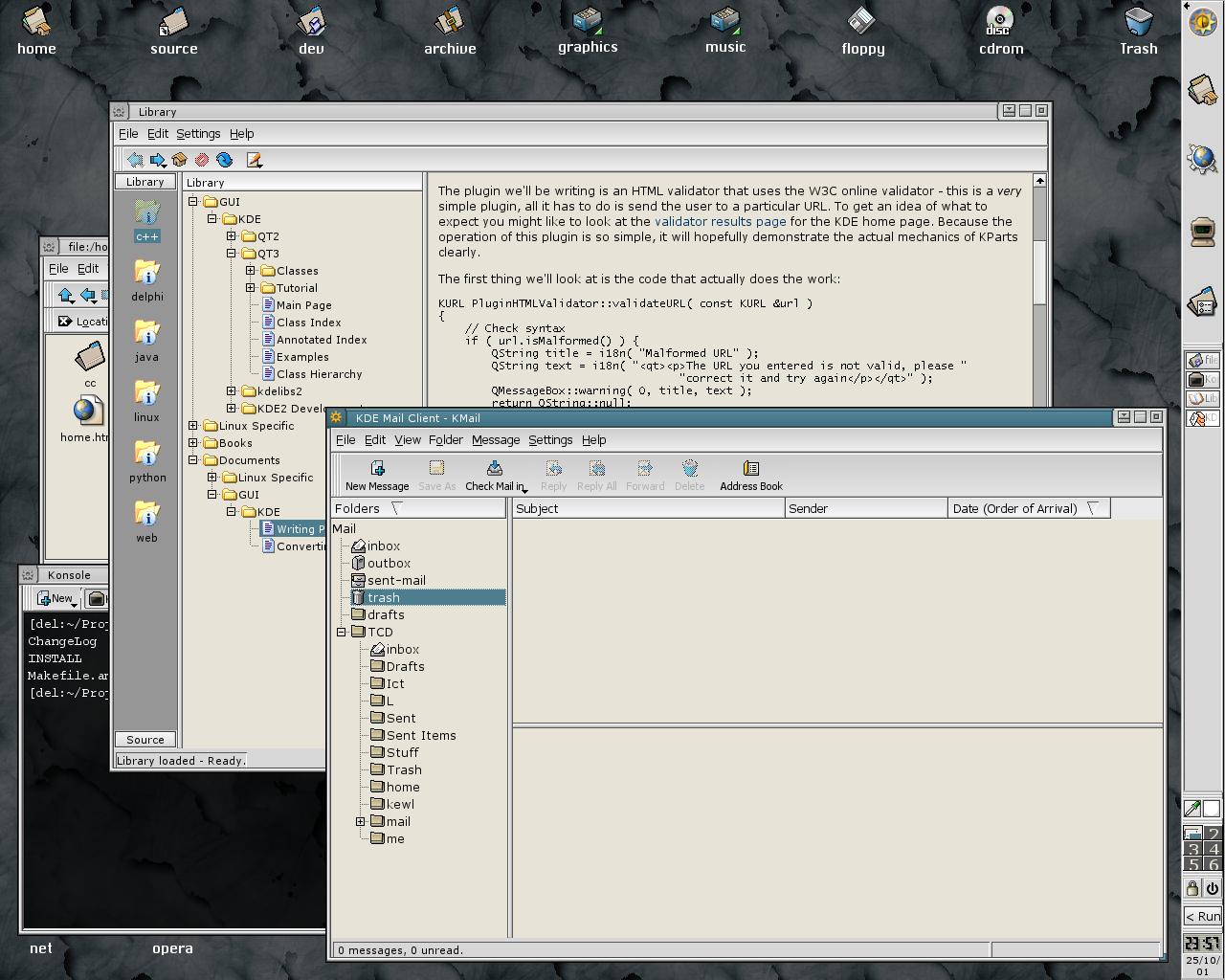Image resolution: width=1225 pixels, height=980 pixels.
Task: Open the music desktop icon
Action: pos(725,30)
